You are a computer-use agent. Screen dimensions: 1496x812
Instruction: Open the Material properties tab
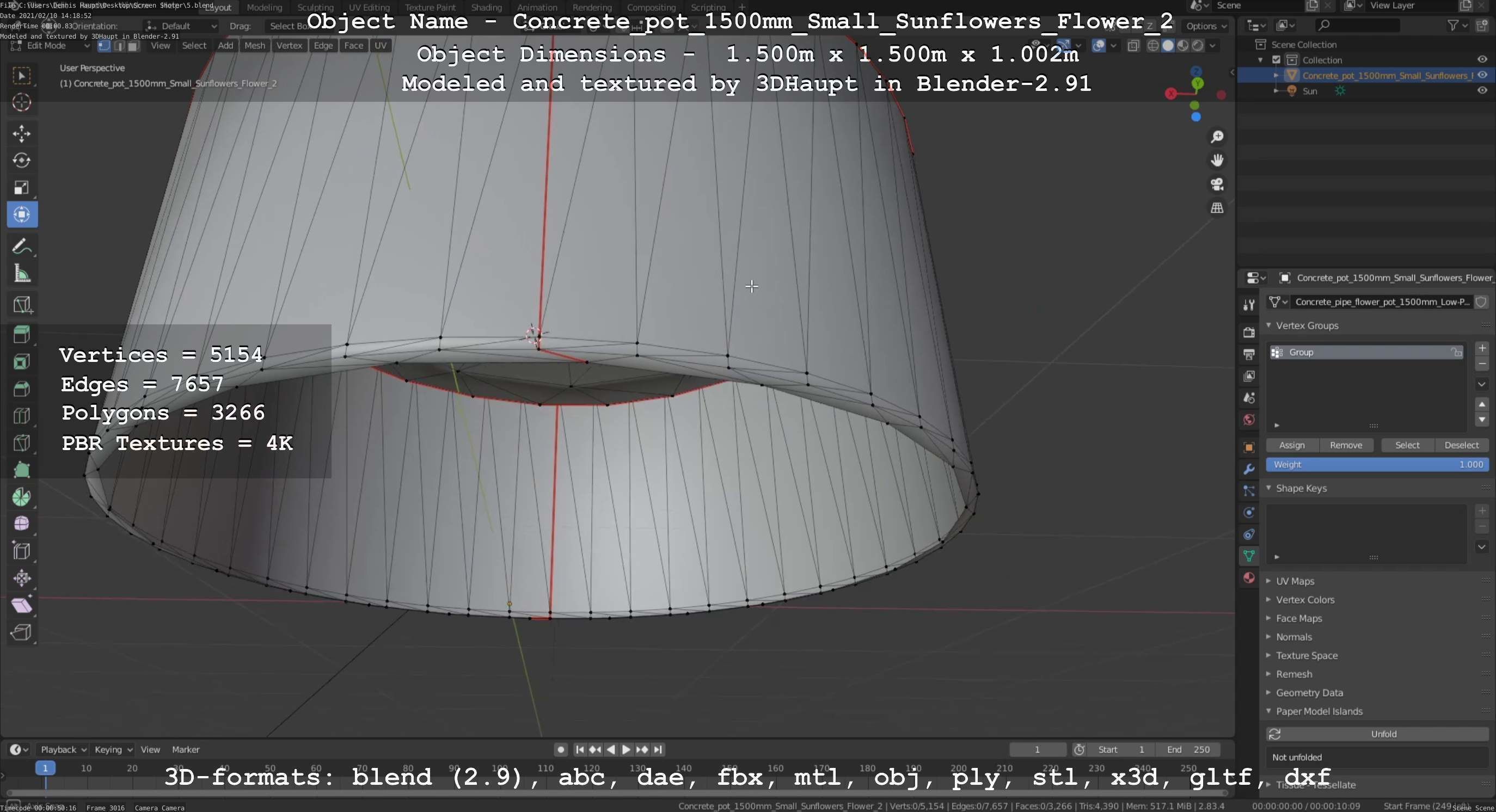1249,577
